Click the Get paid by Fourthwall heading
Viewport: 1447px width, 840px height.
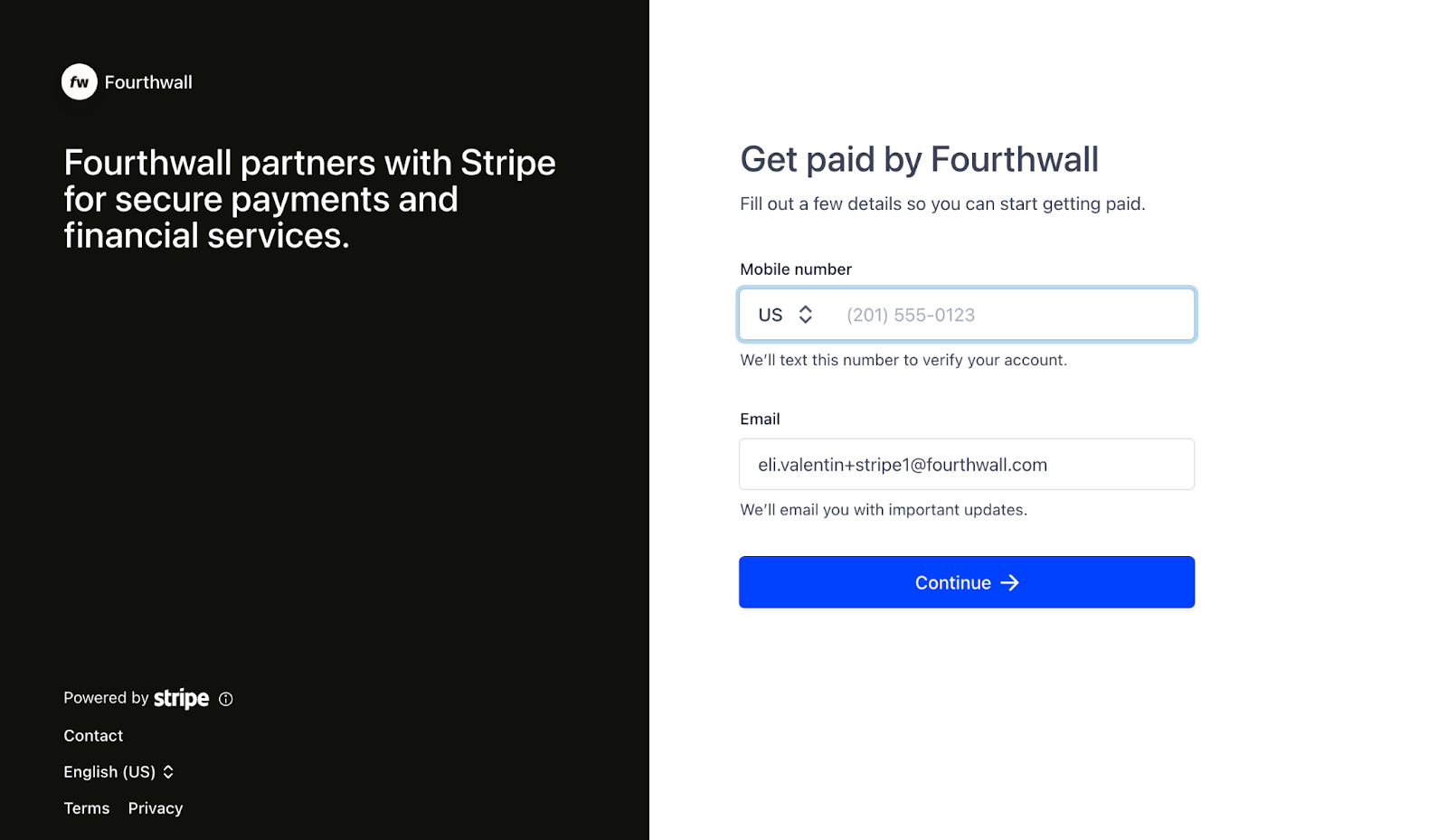click(919, 160)
